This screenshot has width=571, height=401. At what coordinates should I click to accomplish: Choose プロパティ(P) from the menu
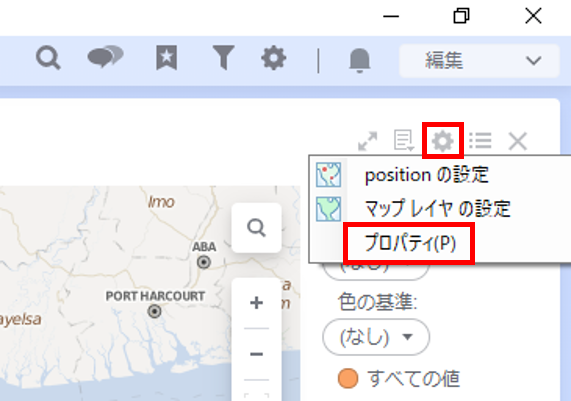409,243
